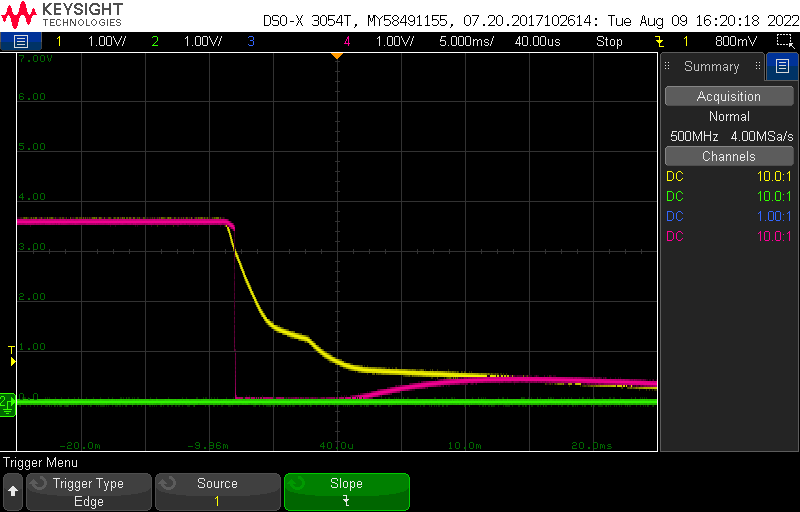
Task: Select channel 1 scale 1.00V/
Action: 107,41
